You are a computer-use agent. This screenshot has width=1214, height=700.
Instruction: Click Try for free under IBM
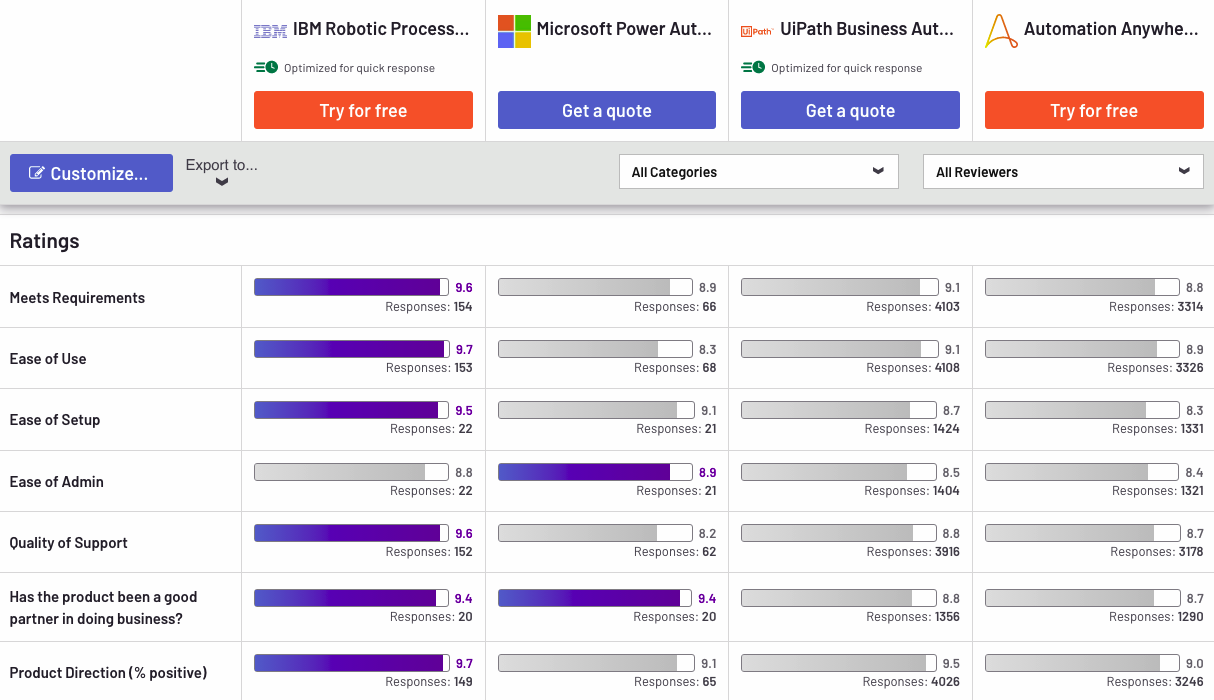(363, 110)
